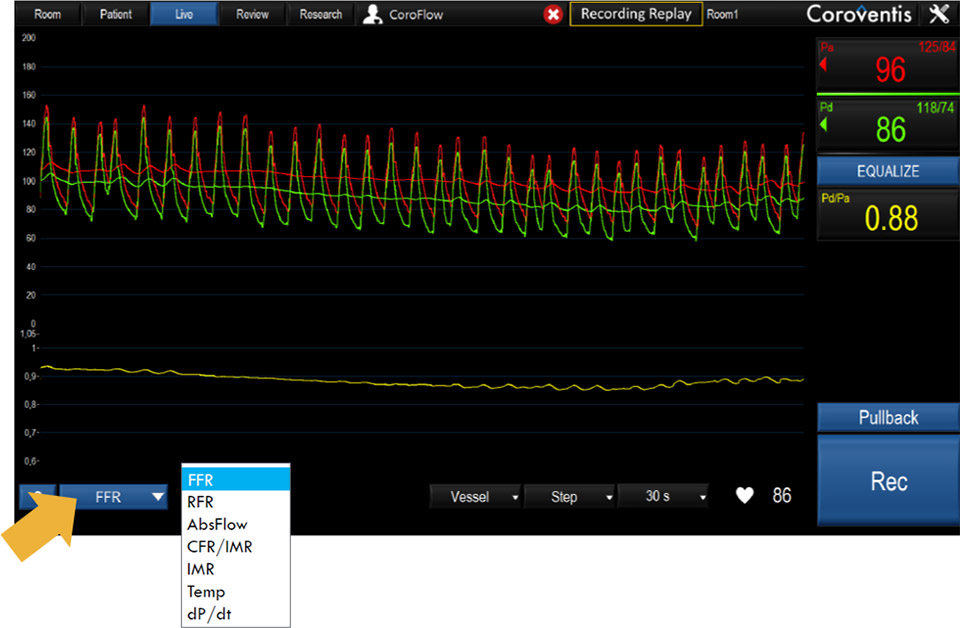Image resolution: width=960 pixels, height=628 pixels.
Task: Click the Coroventis logo
Action: [x=859, y=13]
